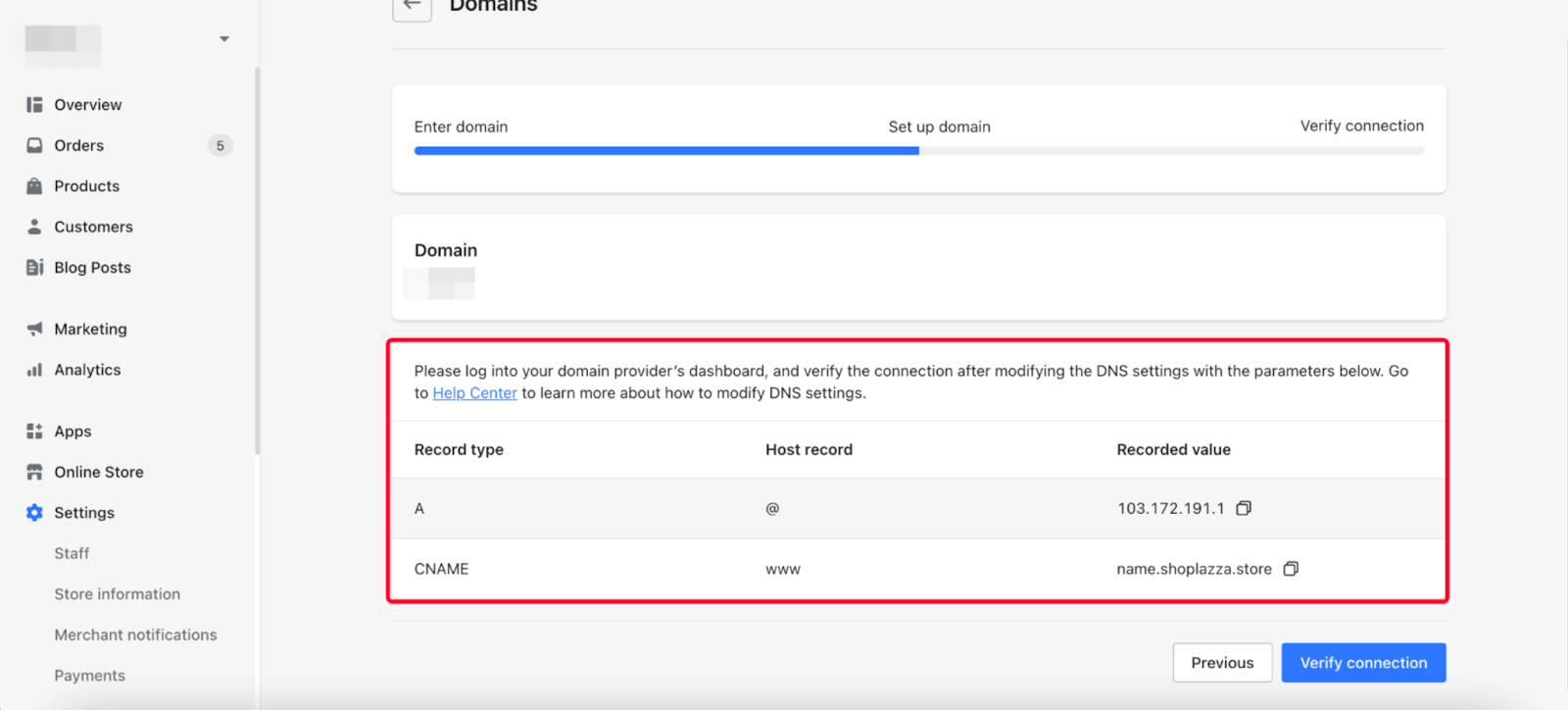Open the Products section
Viewport: 1568px width, 710px height.
(87, 186)
